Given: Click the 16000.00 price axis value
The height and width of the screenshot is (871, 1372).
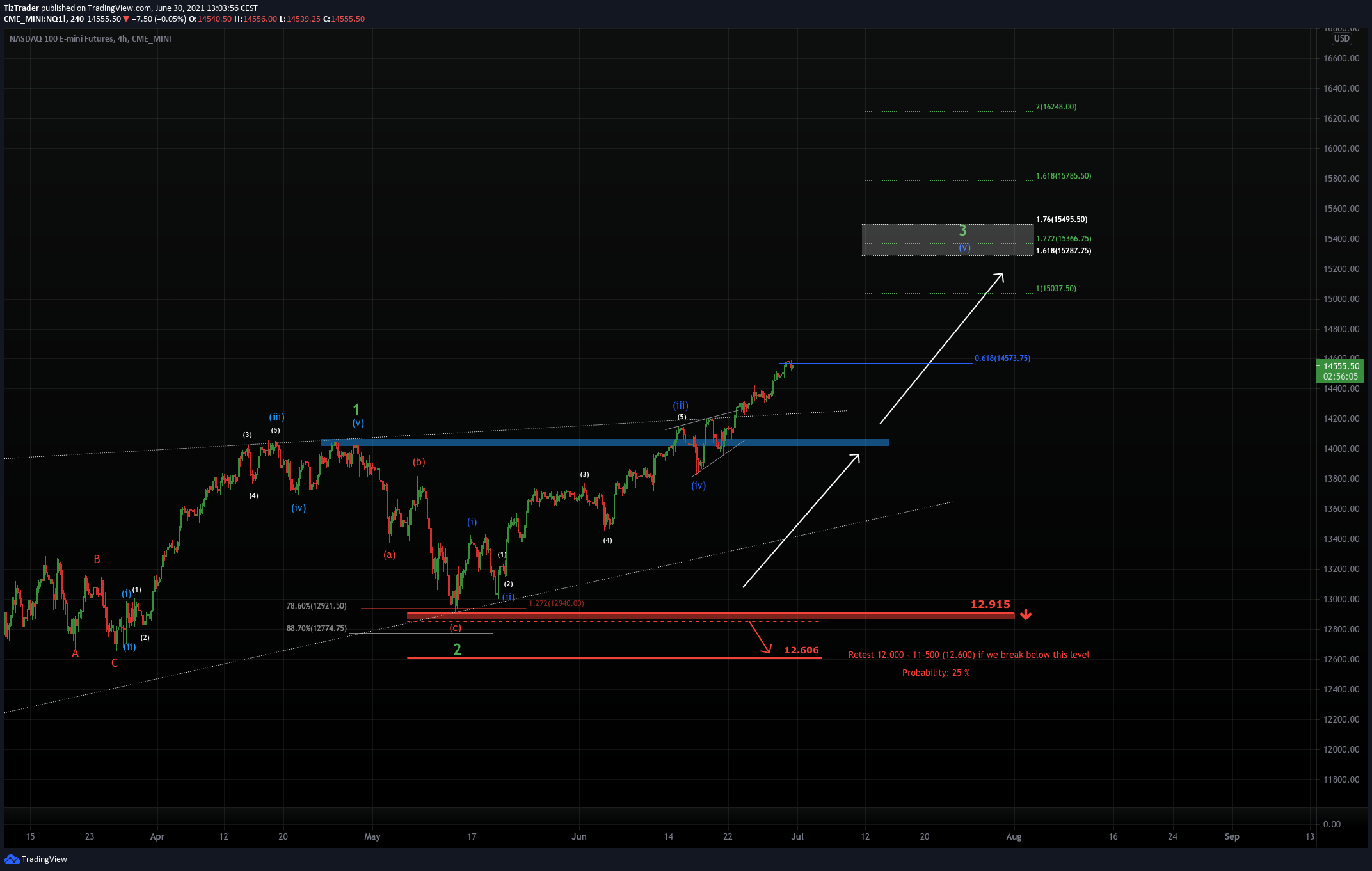Looking at the screenshot, I should click(1341, 148).
